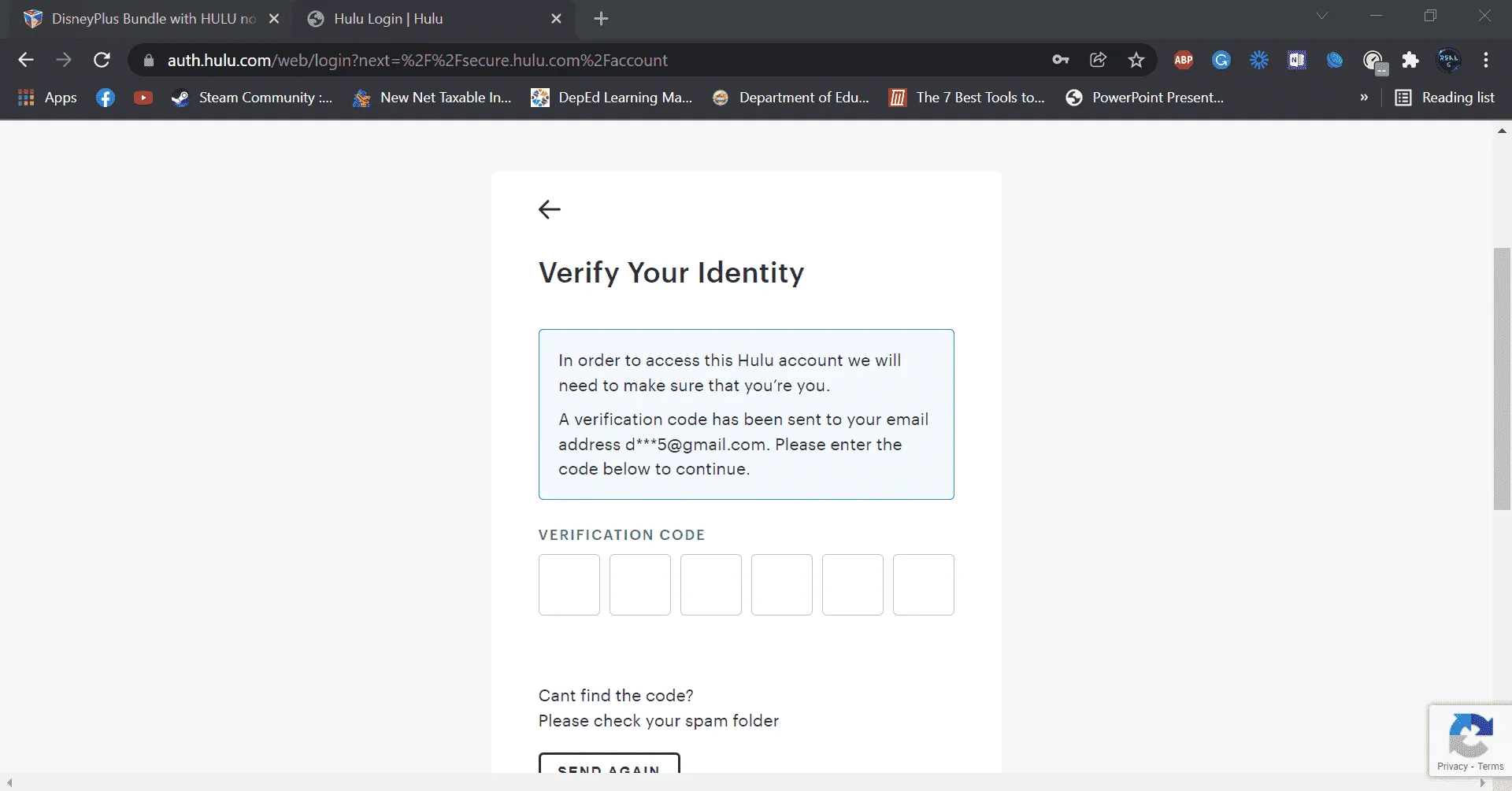Show hidden bookmarks with the double chevron
Viewport: 1512px width, 791px height.
point(1364,98)
